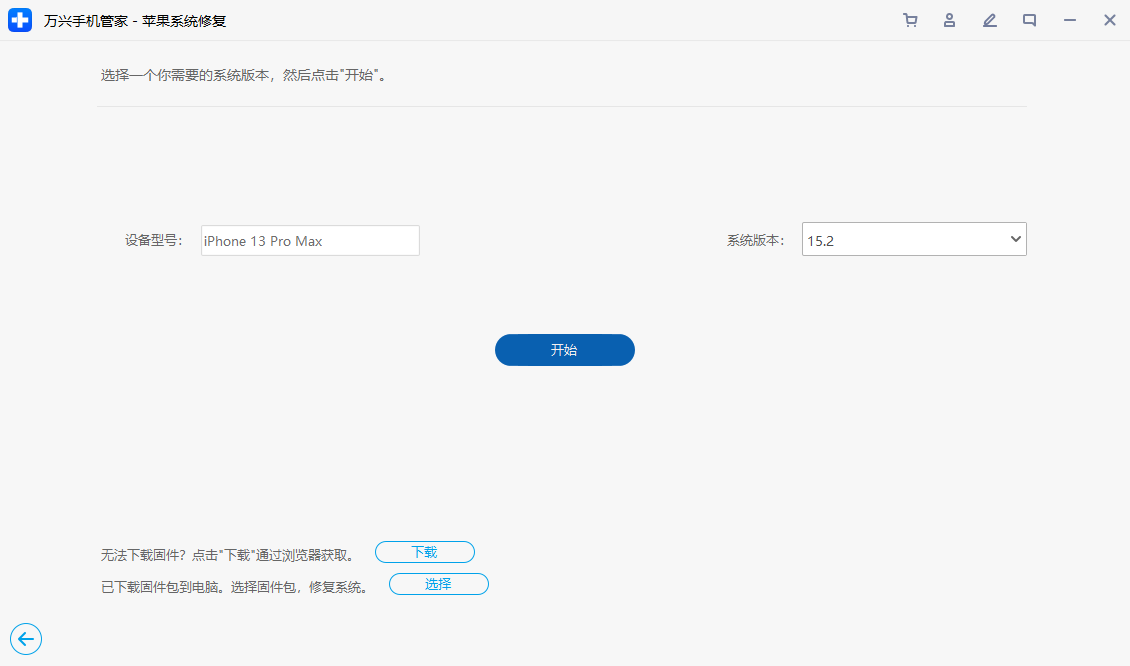Click the iPhone 13 Pro Max input field
1130x666 pixels.
click(x=309, y=240)
